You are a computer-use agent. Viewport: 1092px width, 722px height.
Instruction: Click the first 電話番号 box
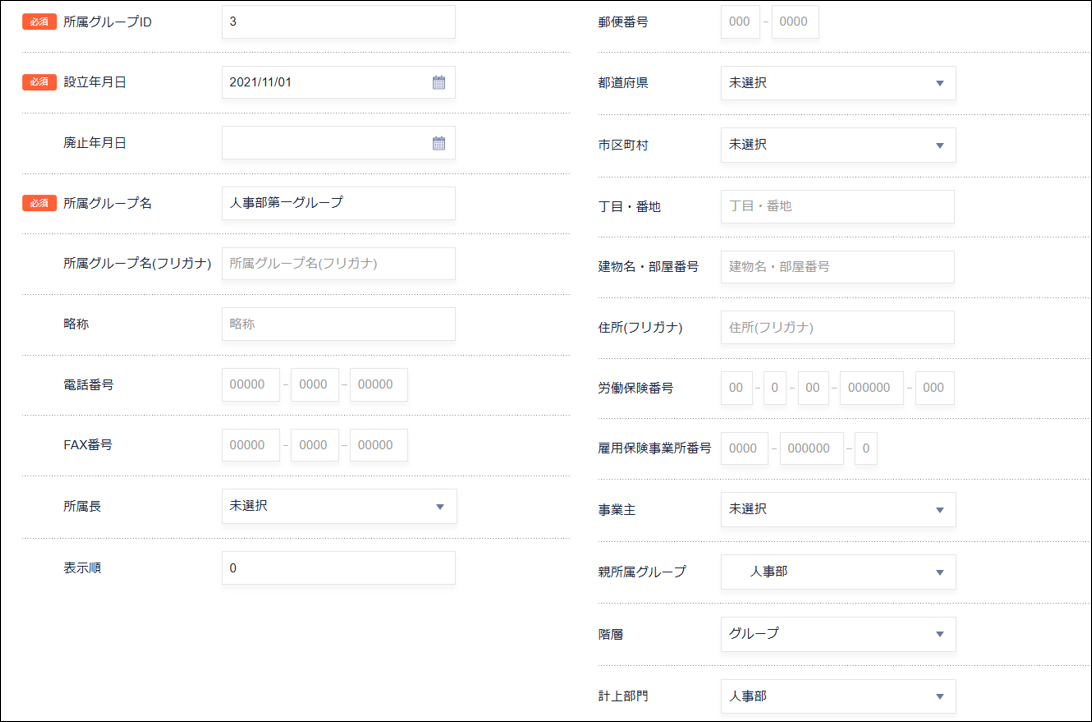click(250, 385)
